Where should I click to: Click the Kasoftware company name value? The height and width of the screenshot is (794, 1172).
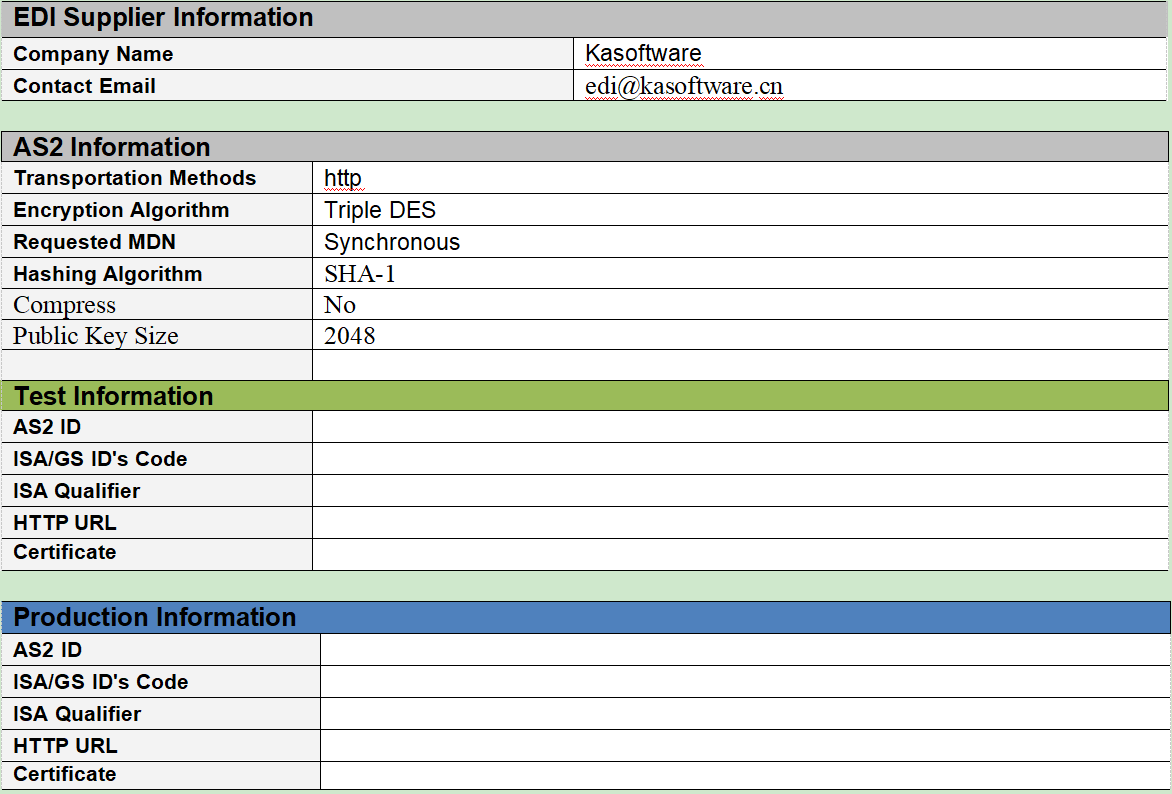pos(643,54)
